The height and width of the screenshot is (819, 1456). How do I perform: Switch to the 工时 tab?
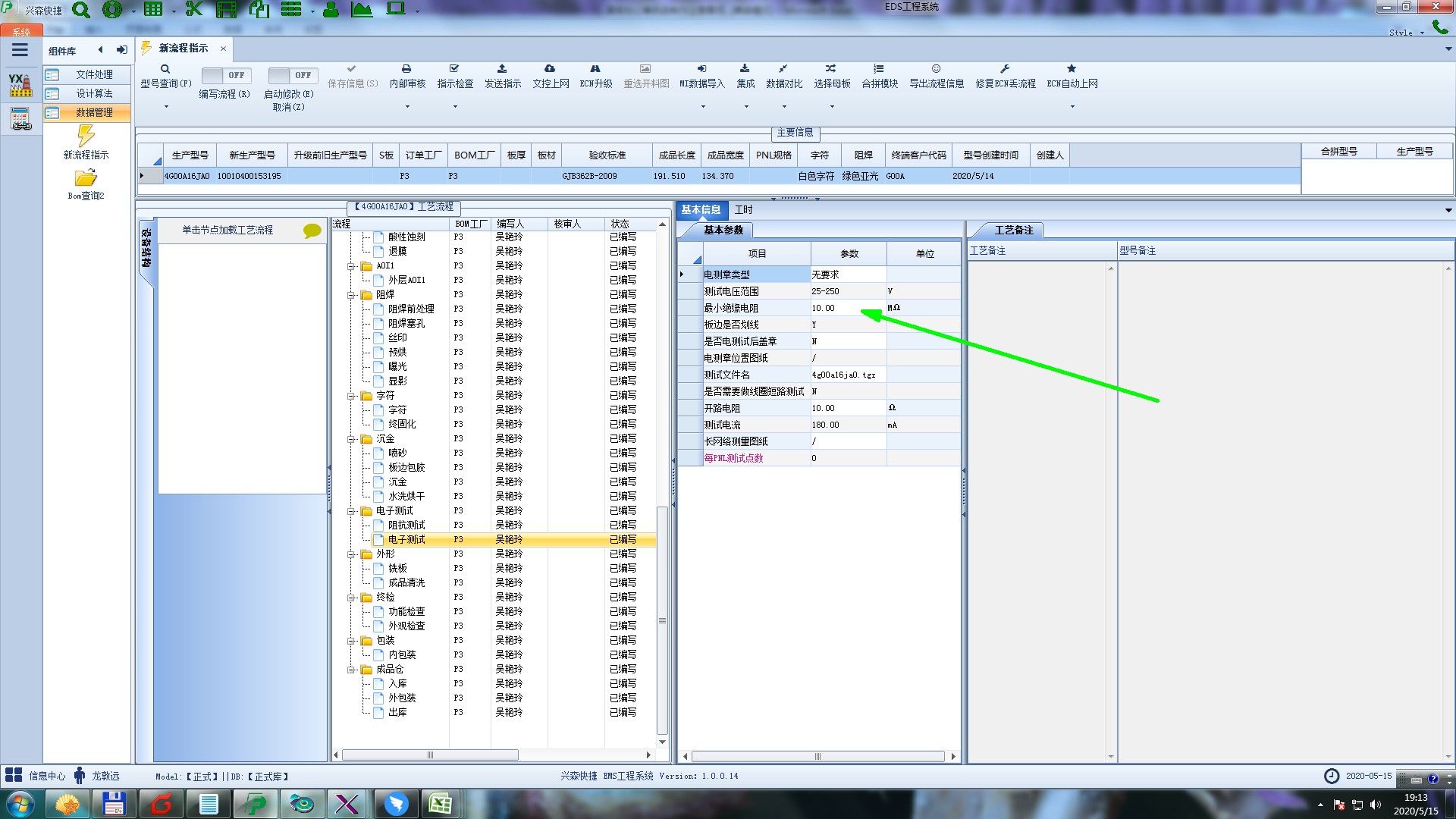743,210
